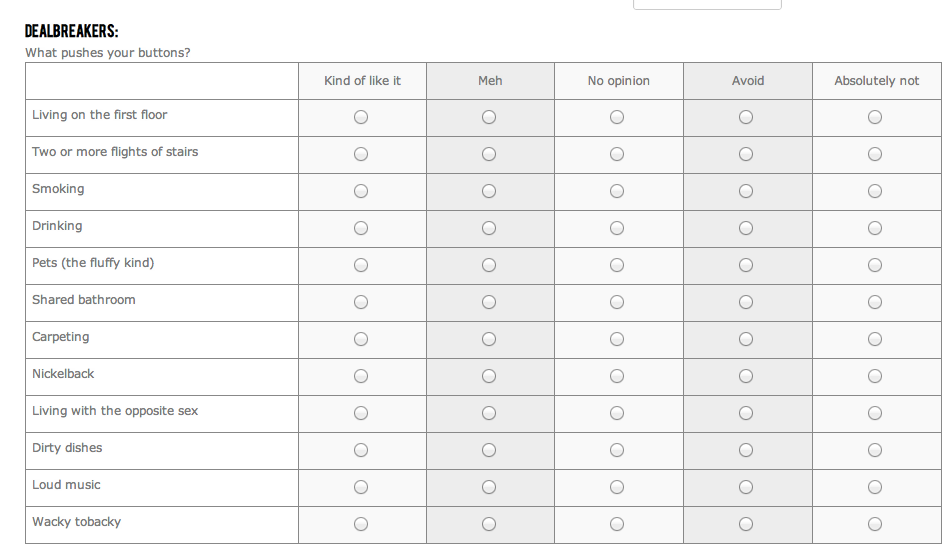Choose "Absolutely not" for Nickelback

pyautogui.click(x=875, y=376)
